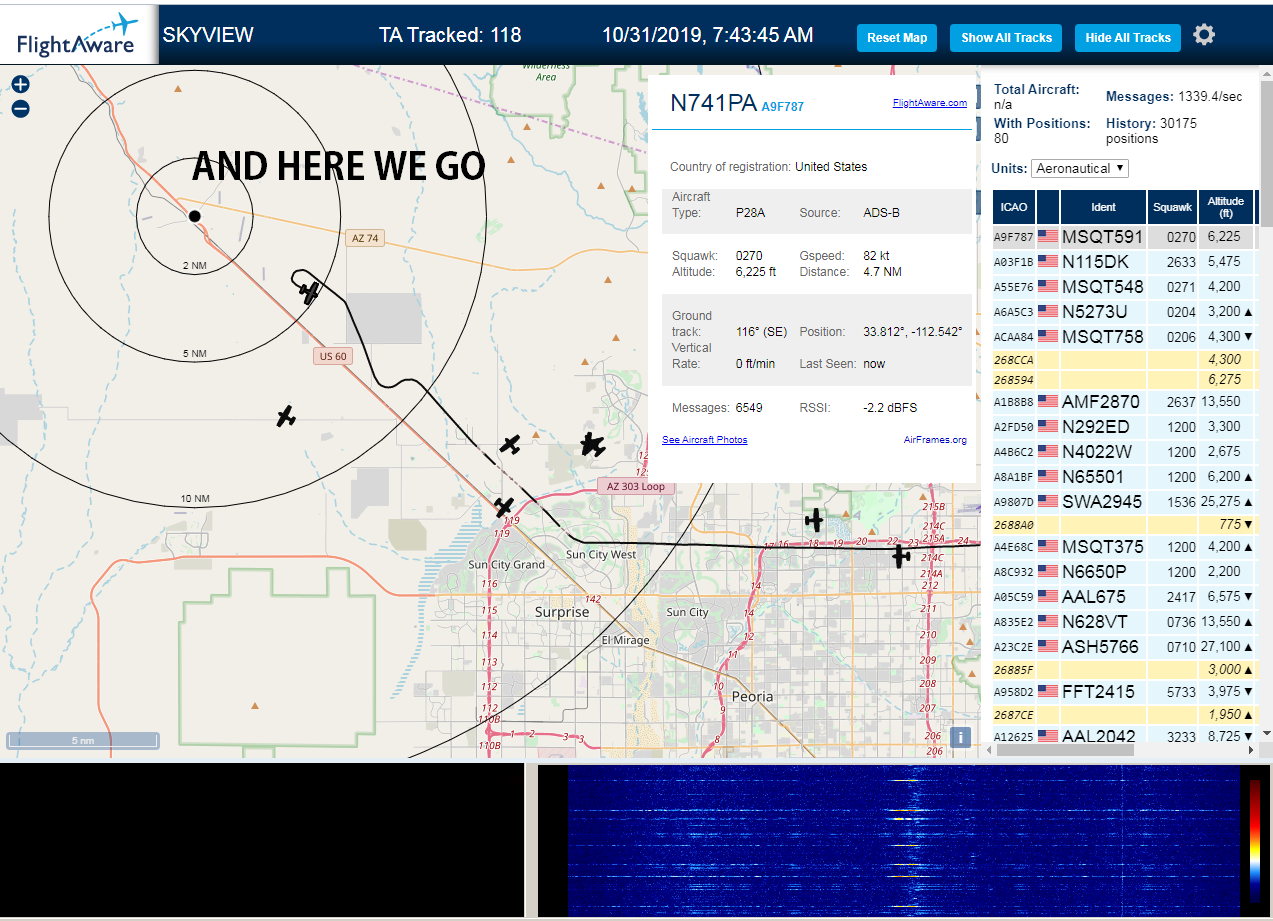Click the waterfall color scale bar
This screenshot has width=1273, height=921.
(x=1255, y=841)
